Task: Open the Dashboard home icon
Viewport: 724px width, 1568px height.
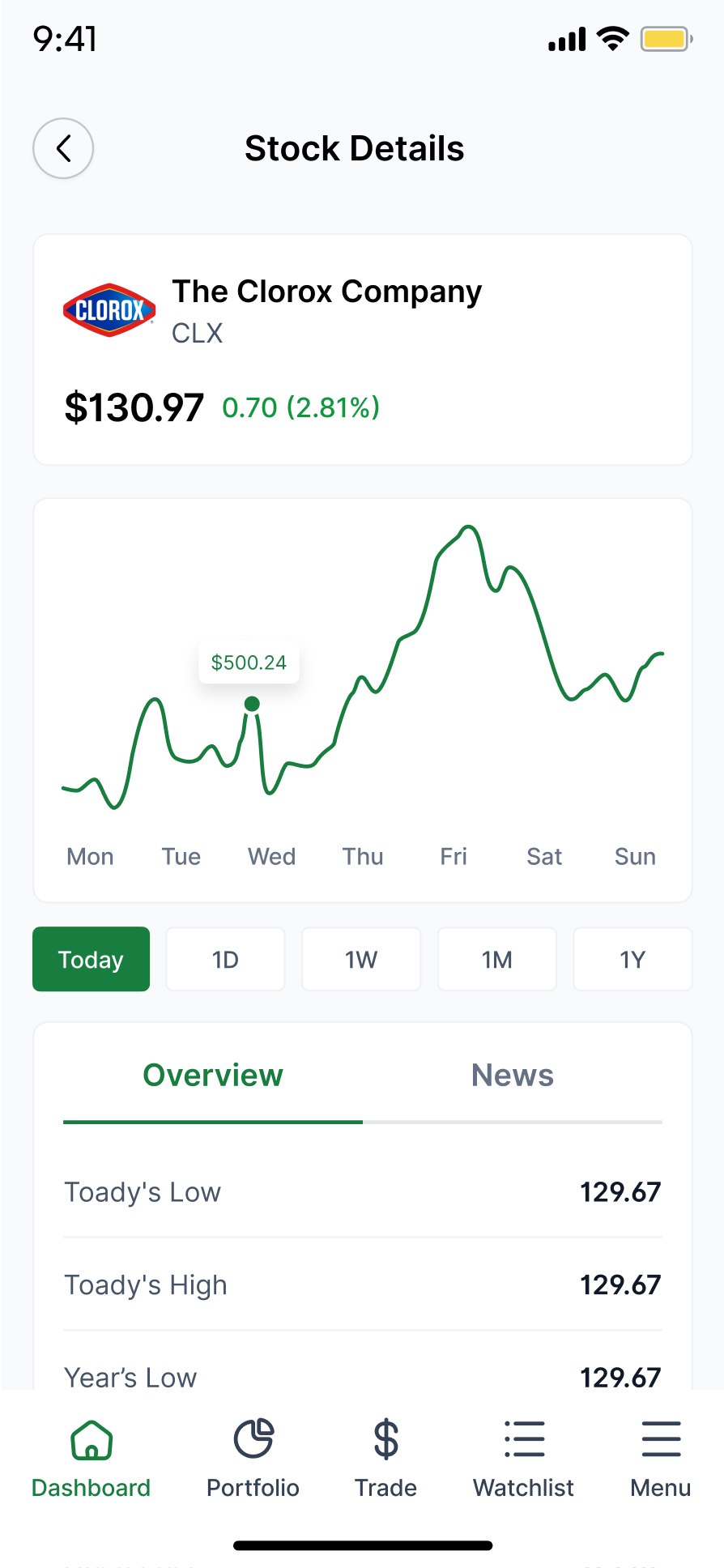Action: (92, 1440)
